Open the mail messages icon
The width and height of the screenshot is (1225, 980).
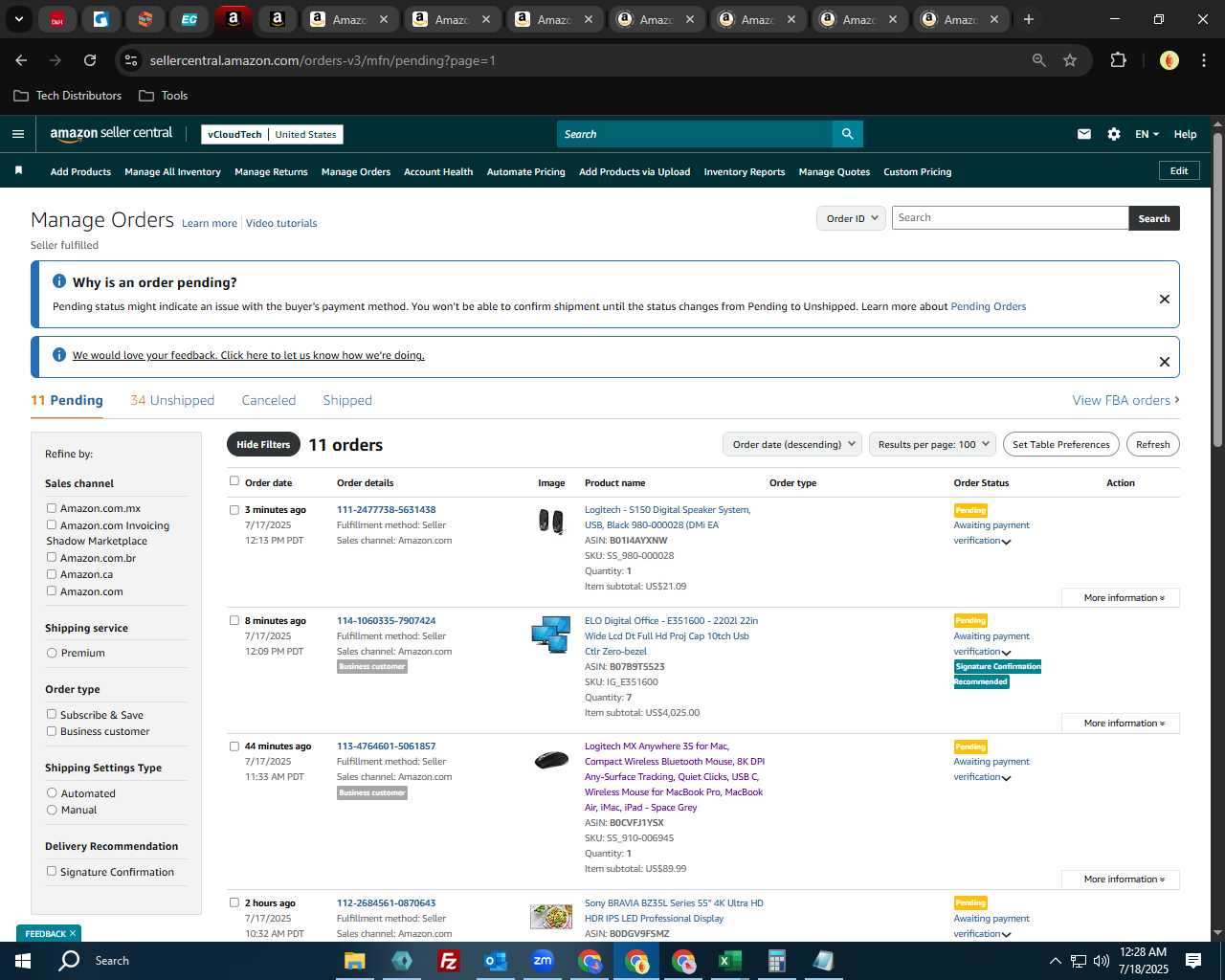click(x=1083, y=134)
